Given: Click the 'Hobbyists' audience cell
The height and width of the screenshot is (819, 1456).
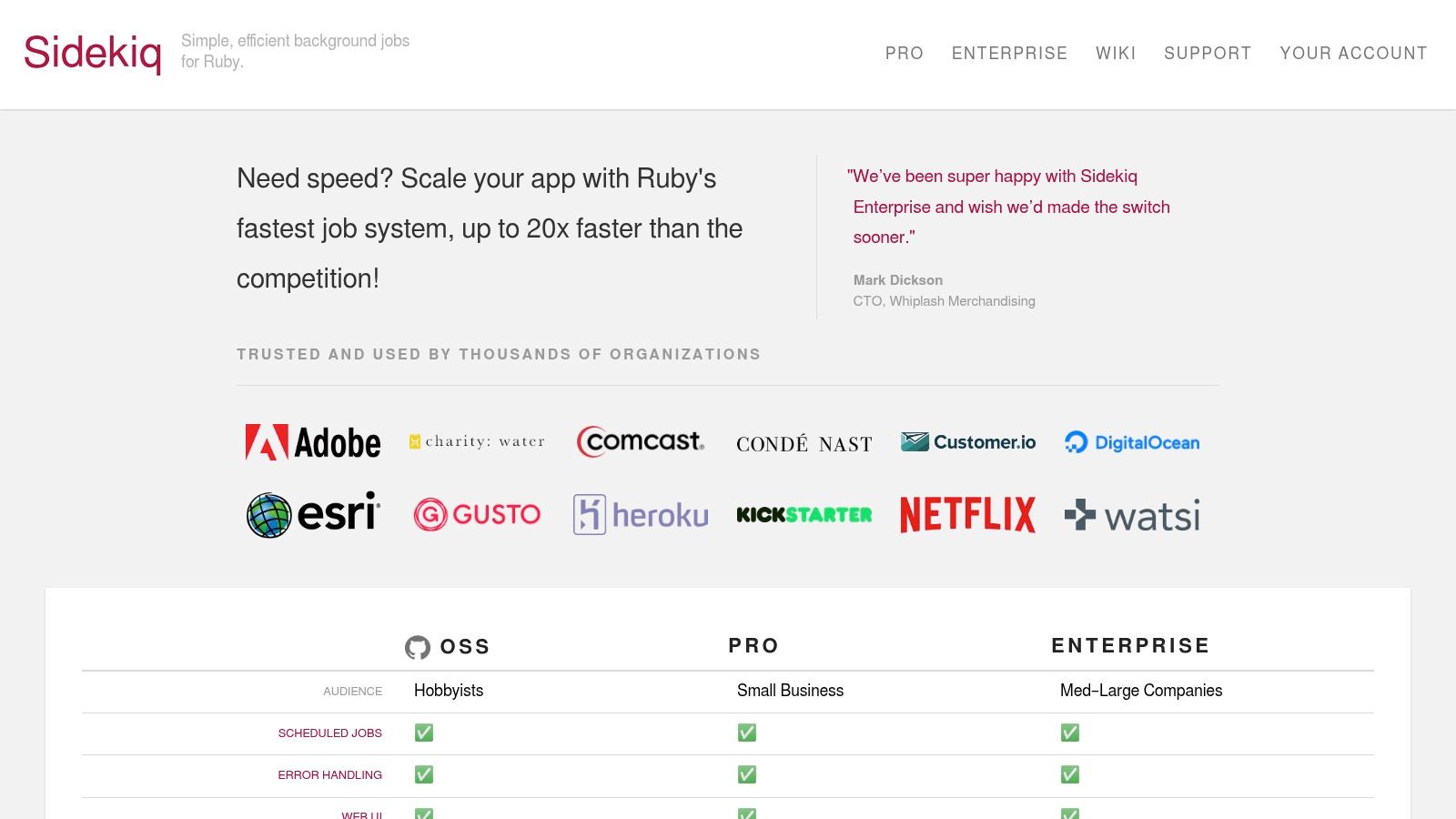Looking at the screenshot, I should point(449,691).
